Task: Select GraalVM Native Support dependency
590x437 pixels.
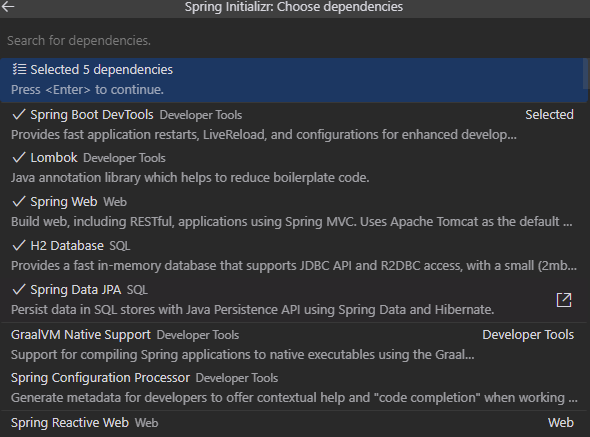Action: click(x=293, y=344)
